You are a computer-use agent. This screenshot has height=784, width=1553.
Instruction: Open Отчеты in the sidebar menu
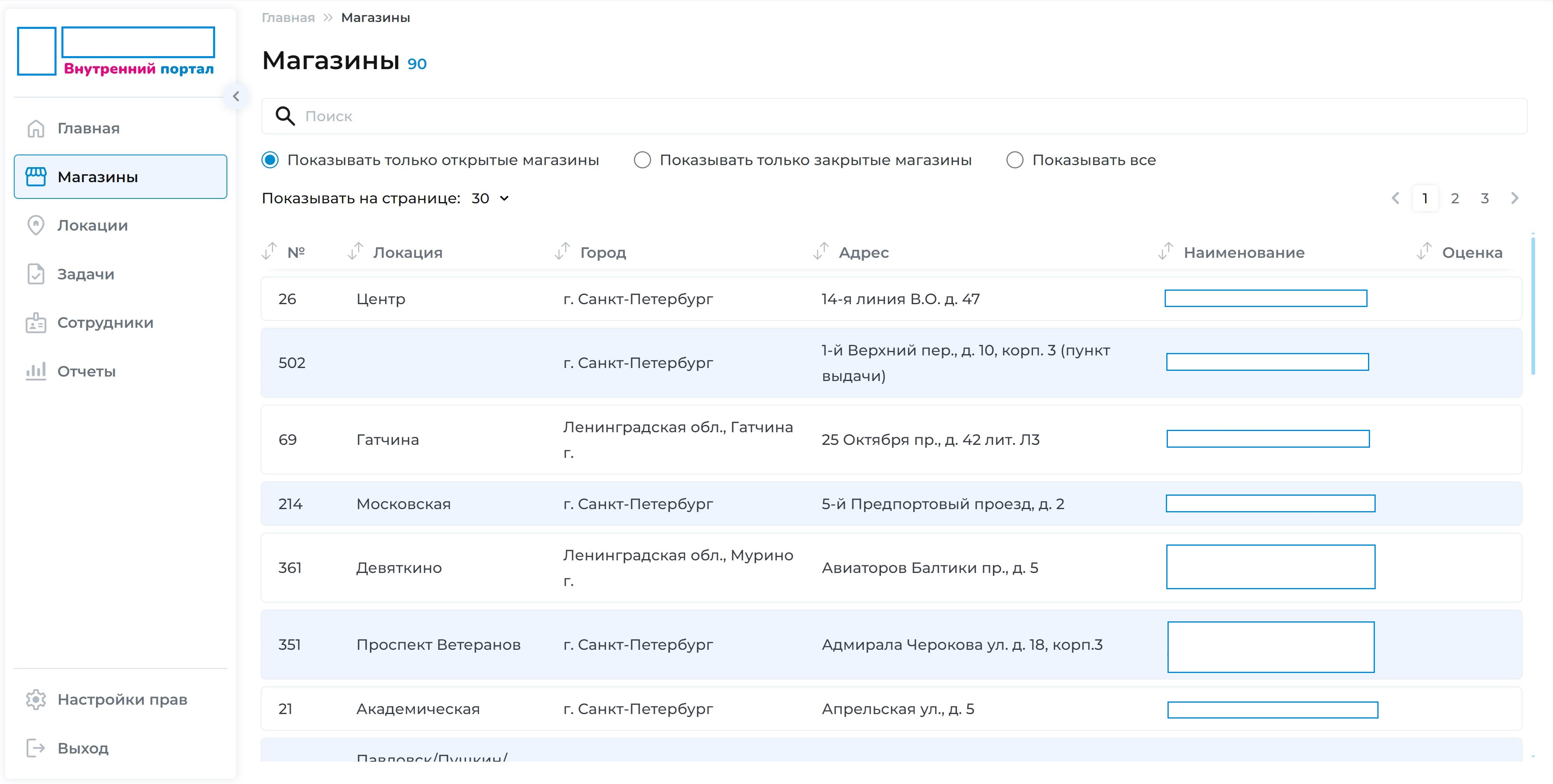(121, 371)
